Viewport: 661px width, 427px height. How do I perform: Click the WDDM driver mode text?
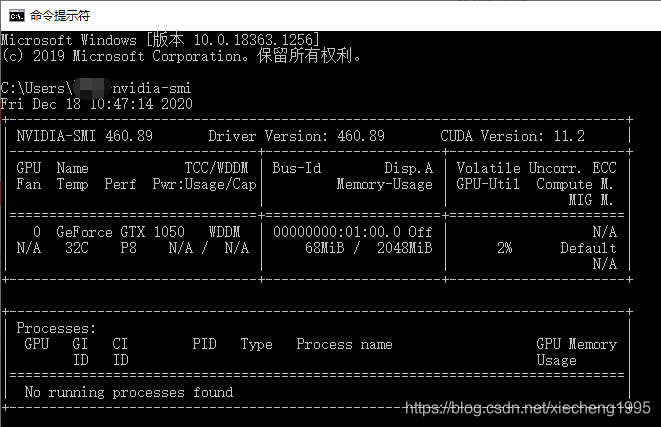click(x=224, y=232)
